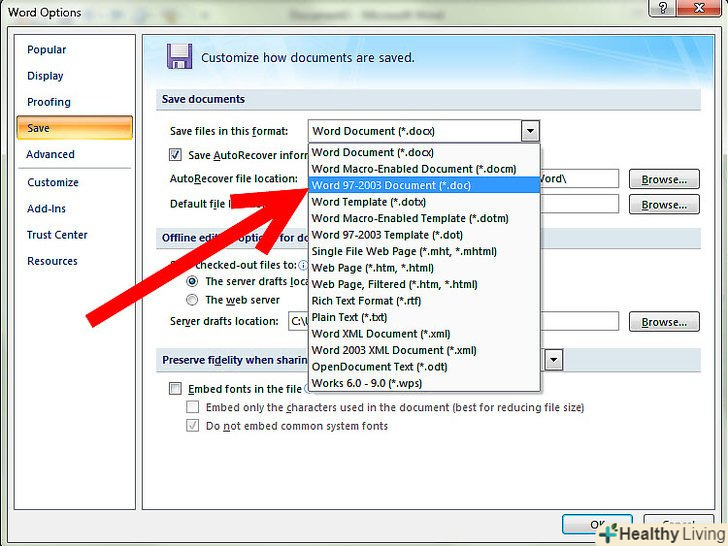Screen dimensions: 728x546
Task: Choose Word Macro-Enabled Document (*.docm)
Action: [x=424, y=169]
